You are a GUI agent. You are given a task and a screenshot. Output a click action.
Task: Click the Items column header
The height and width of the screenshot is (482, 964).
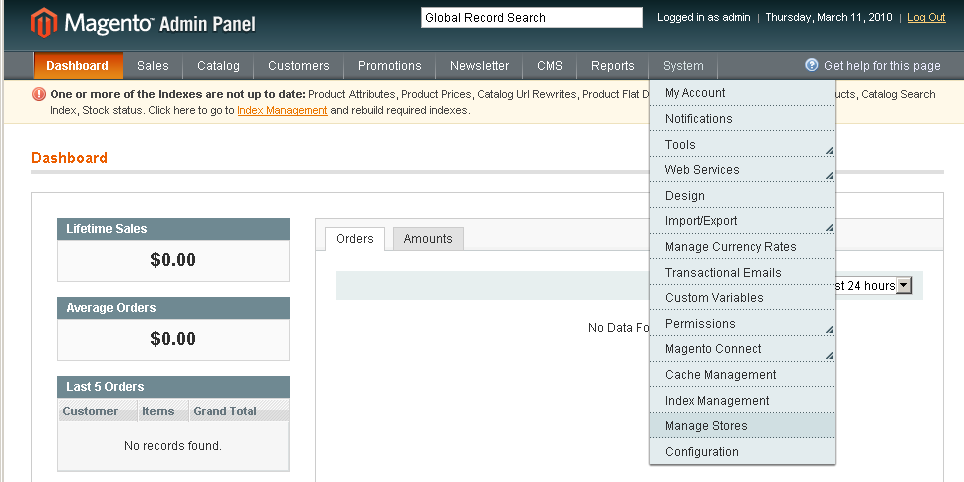tap(162, 411)
